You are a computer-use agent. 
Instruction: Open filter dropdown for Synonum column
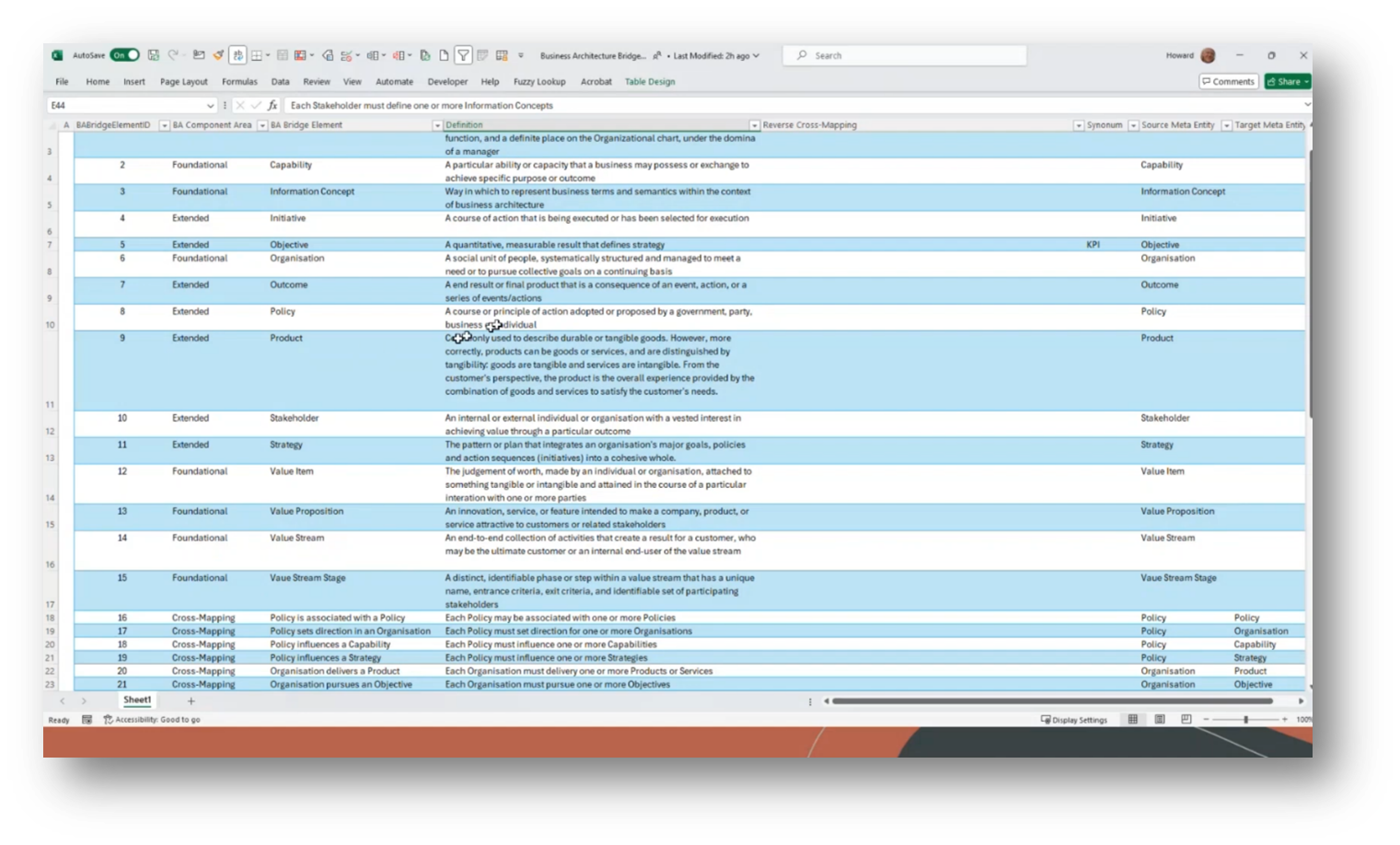1133,125
